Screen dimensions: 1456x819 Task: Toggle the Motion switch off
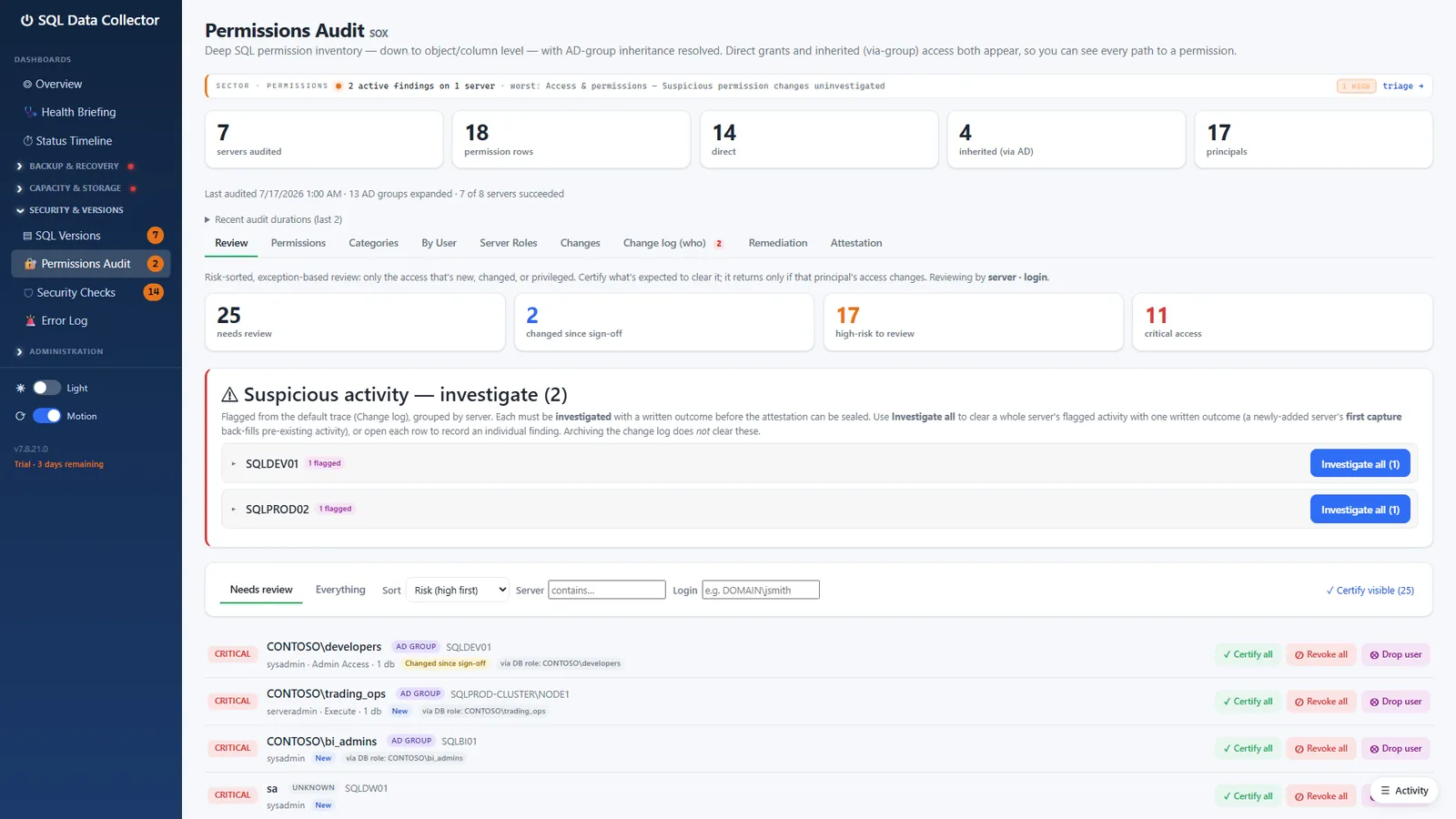(47, 416)
